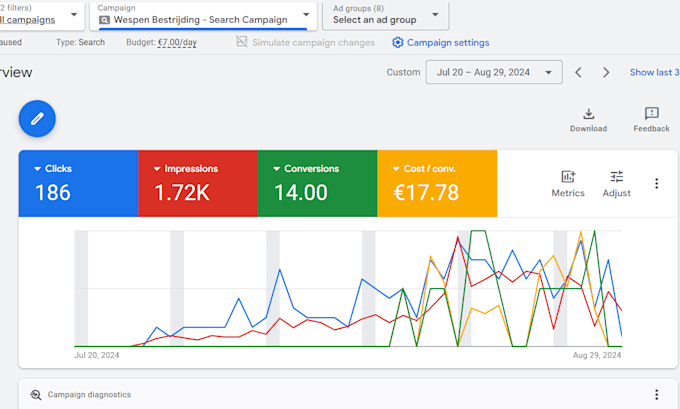The image size is (680, 409).
Task: Go to next date range arrow
Action: tap(606, 72)
